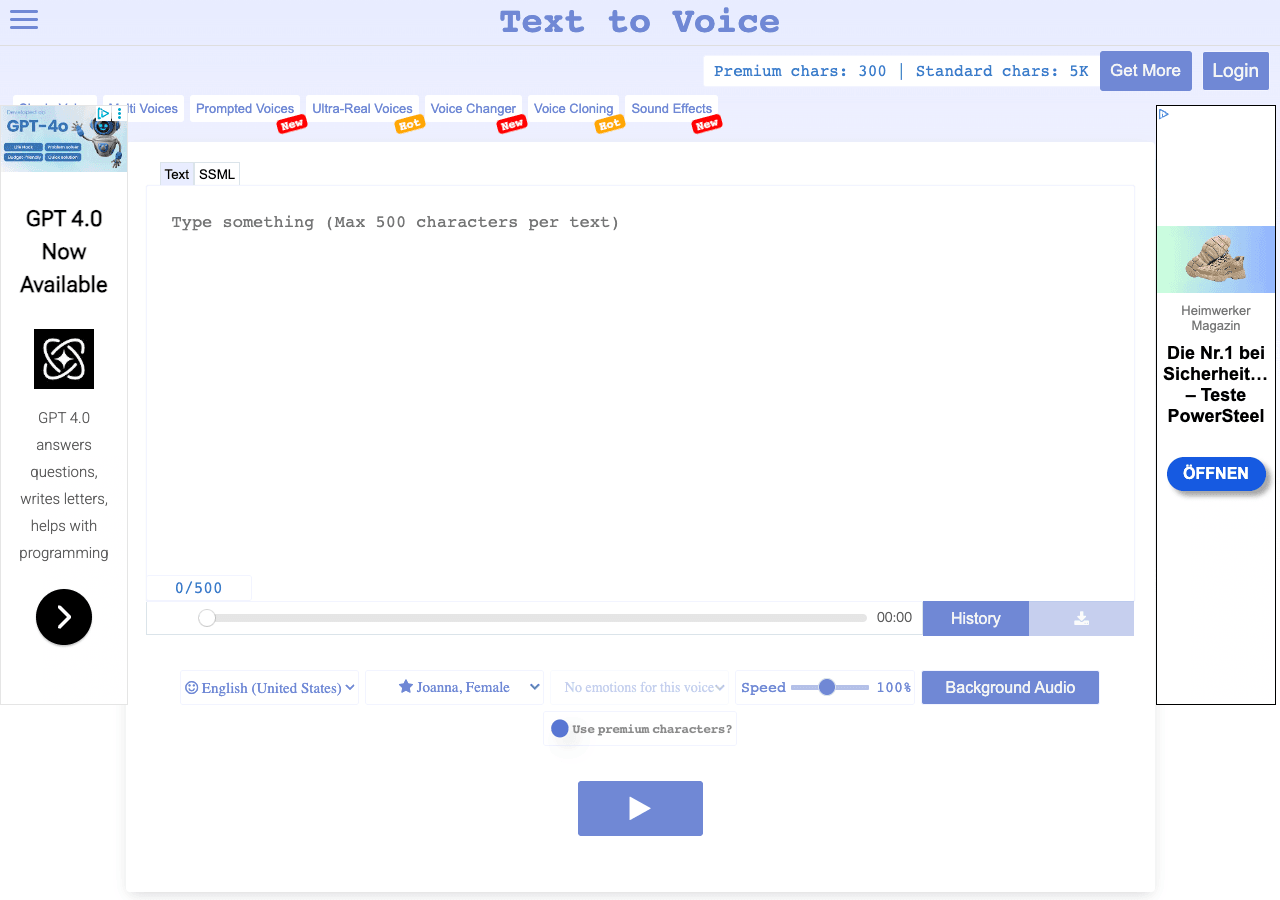The image size is (1280, 900).
Task: Switch to the Text tab
Action: pos(177,174)
